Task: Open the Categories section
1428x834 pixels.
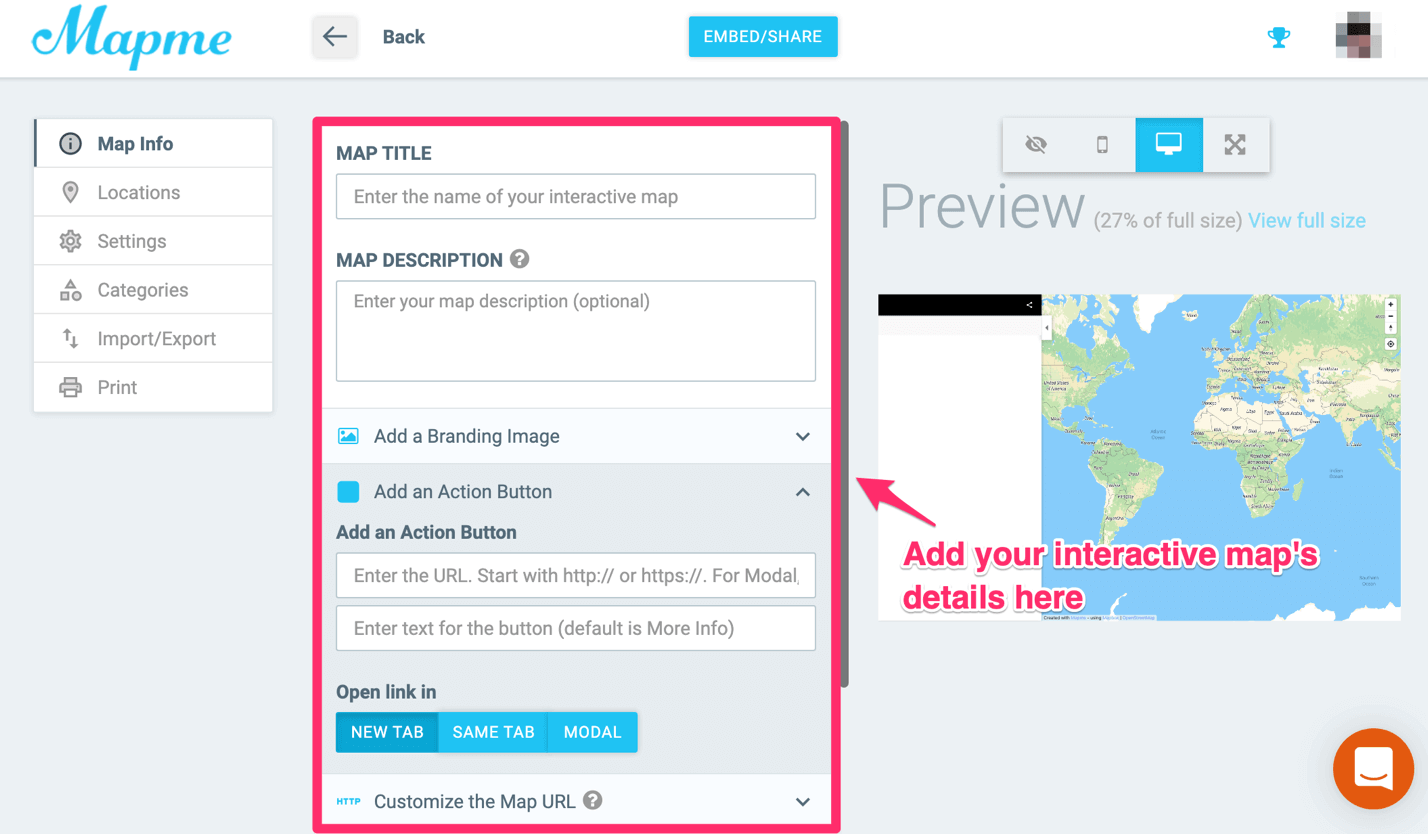Action: point(153,290)
